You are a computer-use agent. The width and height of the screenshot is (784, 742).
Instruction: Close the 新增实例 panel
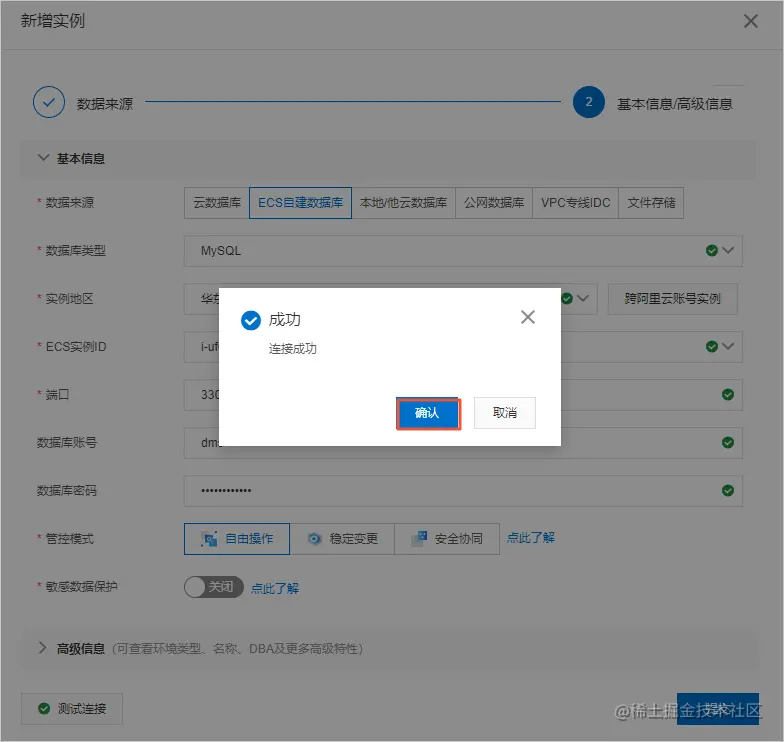pyautogui.click(x=750, y=21)
